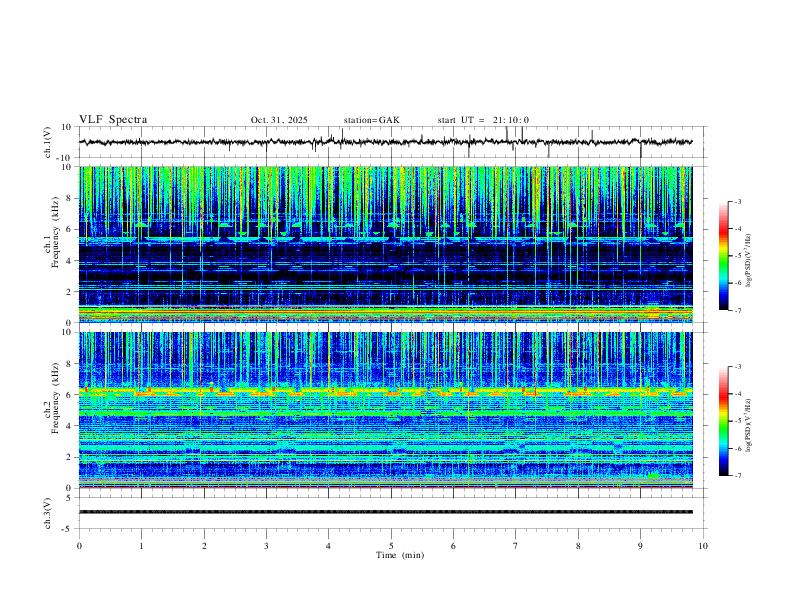Image resolution: width=792 pixels, height=612 pixels.
Task: Click the "ch.1(V)" waveform axis label
Action: [x=48, y=142]
